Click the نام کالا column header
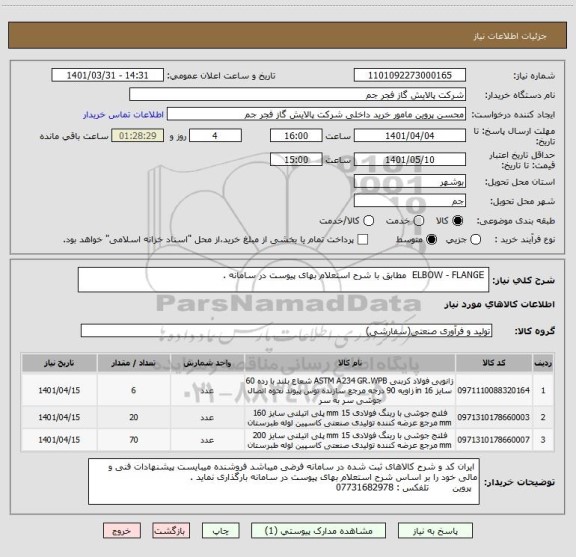Screen dimensions: 576x557 [350, 363]
